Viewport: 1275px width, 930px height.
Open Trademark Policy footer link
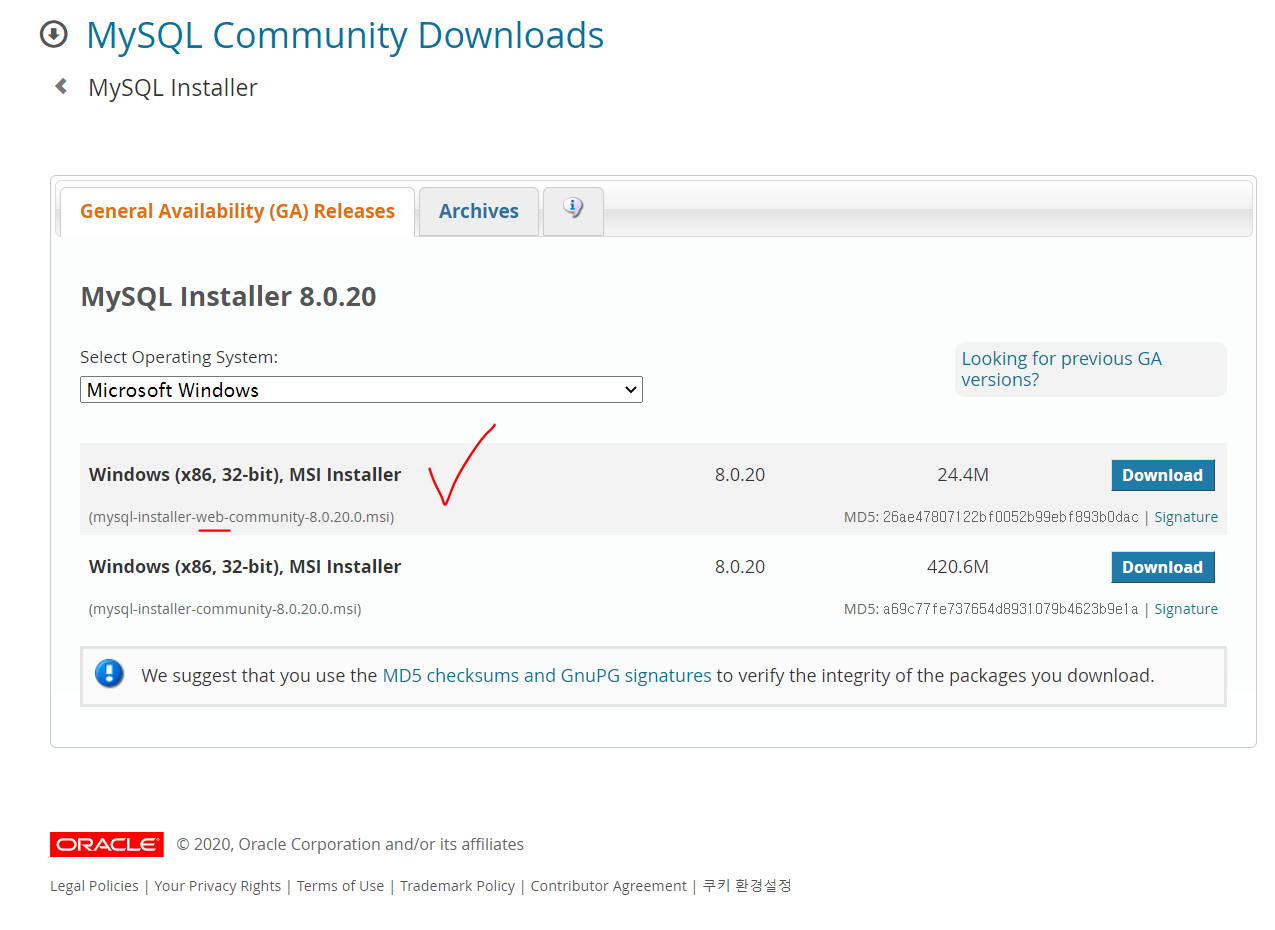457,886
